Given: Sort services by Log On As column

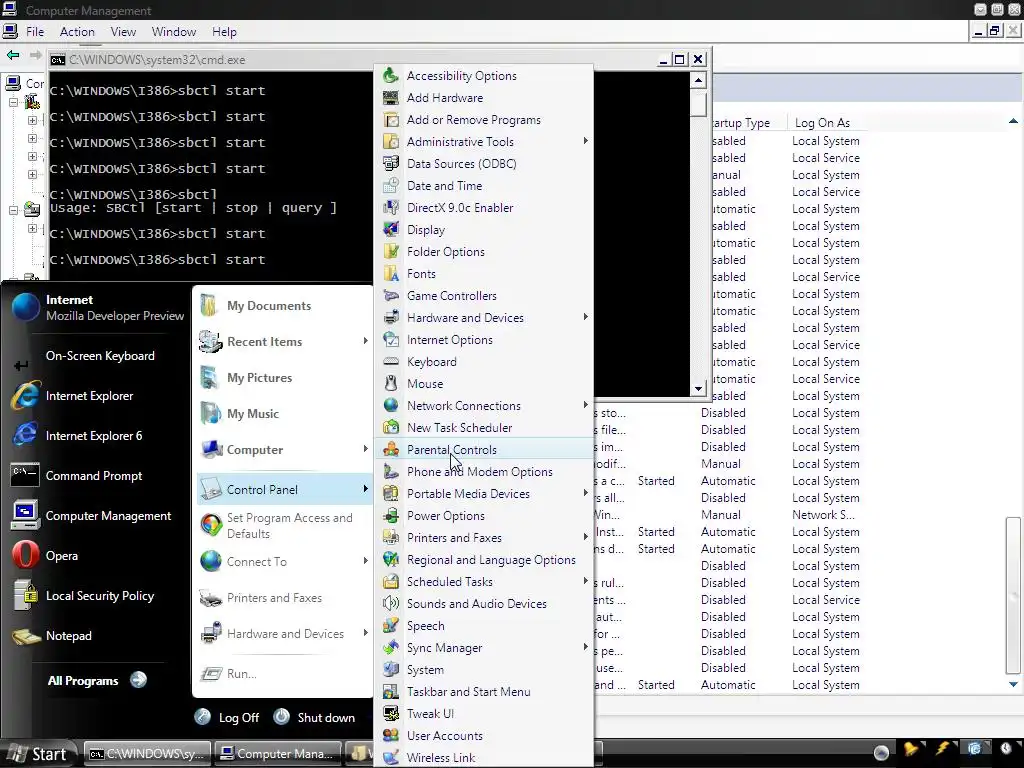Looking at the screenshot, I should pos(822,123).
